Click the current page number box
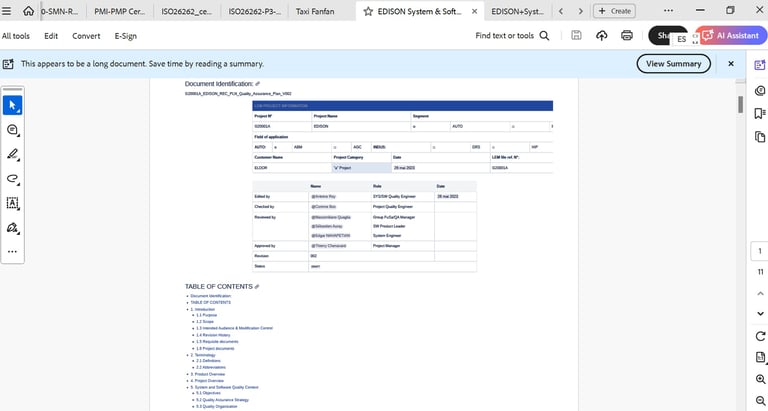Screen dimensions: 768x411 click(x=760, y=251)
